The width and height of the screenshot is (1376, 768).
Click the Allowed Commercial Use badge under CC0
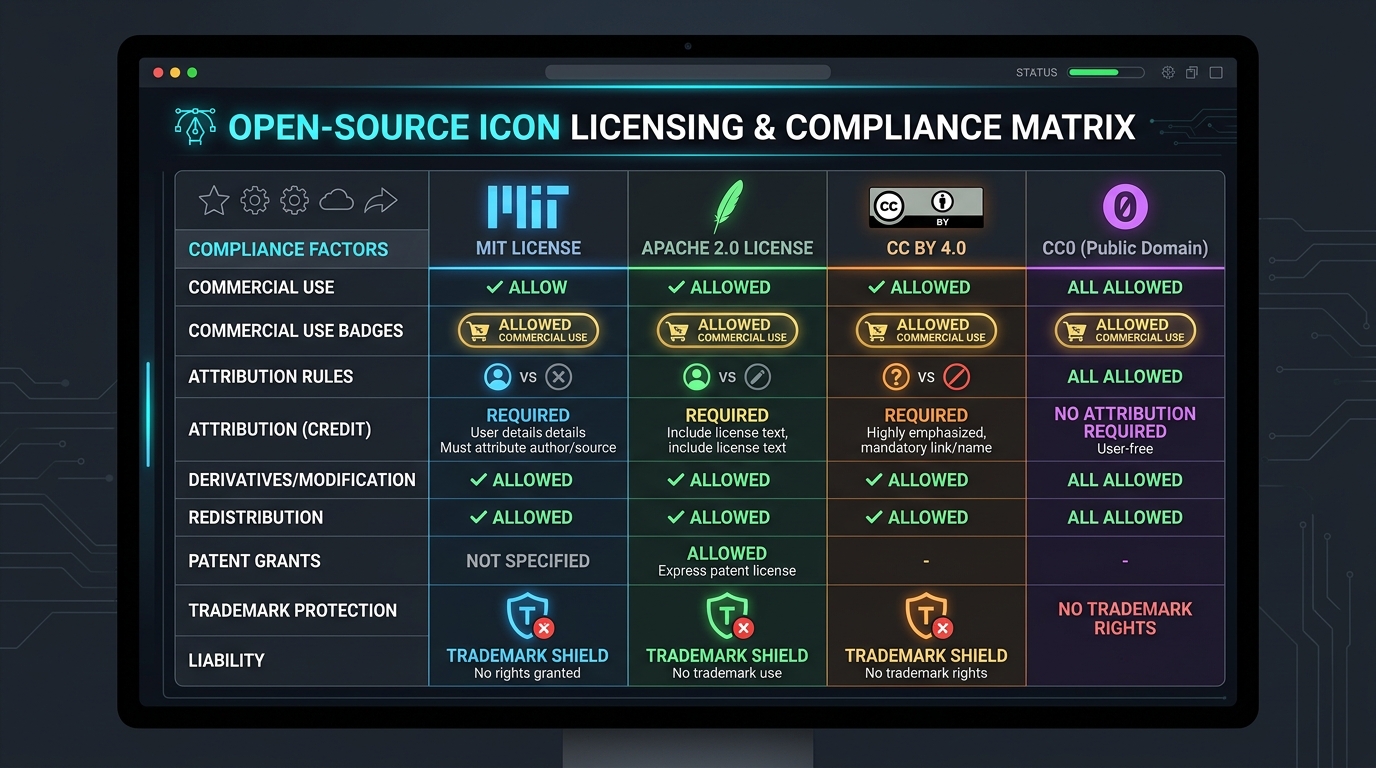[1125, 330]
